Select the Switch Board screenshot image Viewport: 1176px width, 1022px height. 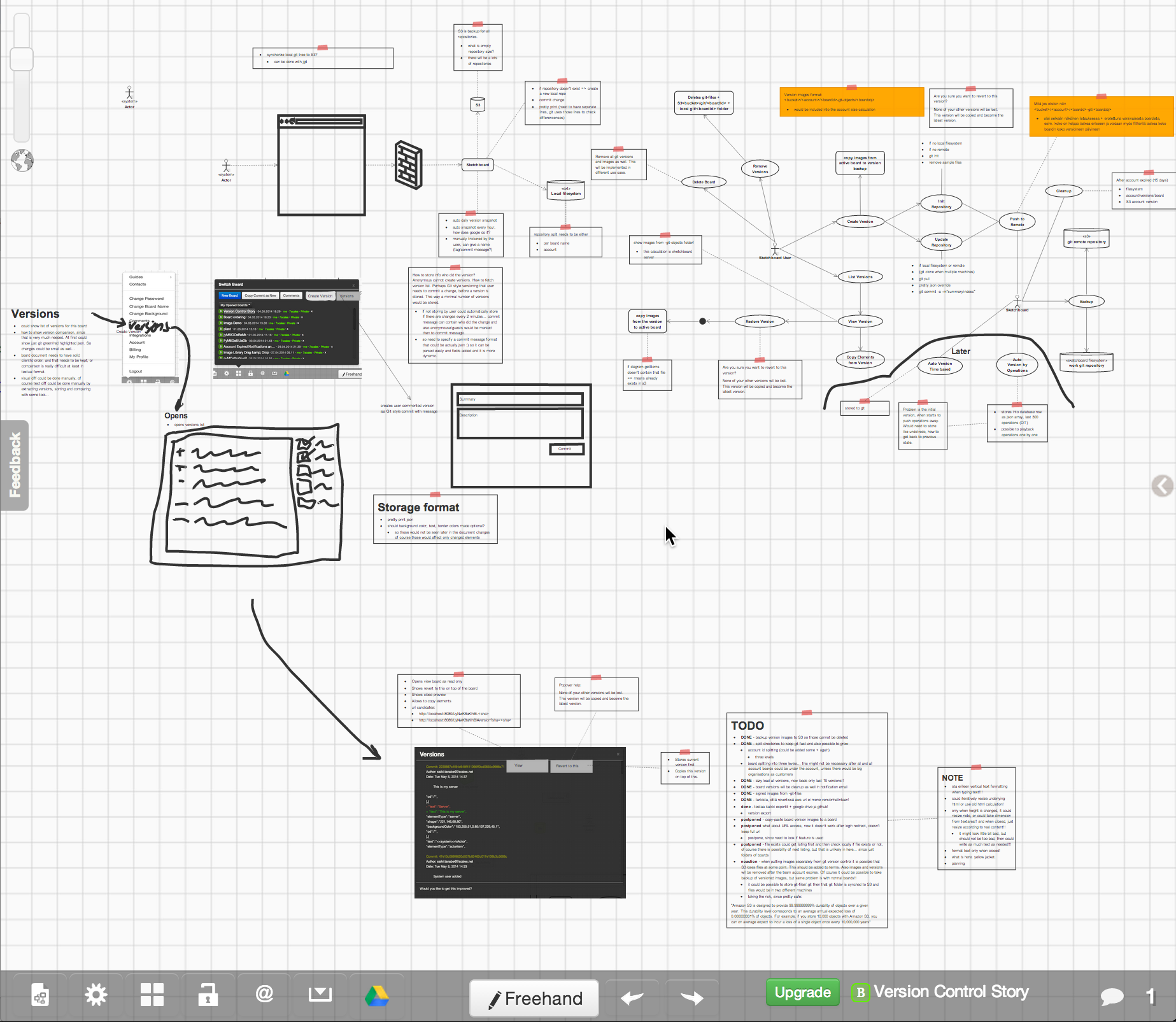click(x=287, y=329)
